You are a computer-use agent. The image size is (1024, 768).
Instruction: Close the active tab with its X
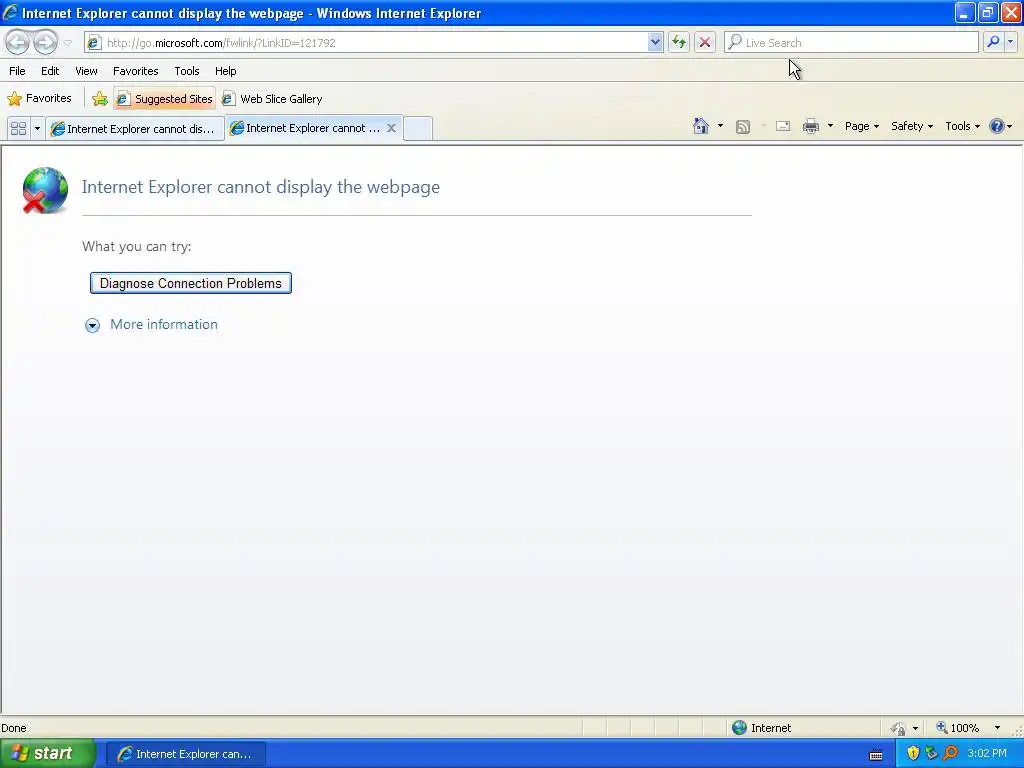(391, 128)
